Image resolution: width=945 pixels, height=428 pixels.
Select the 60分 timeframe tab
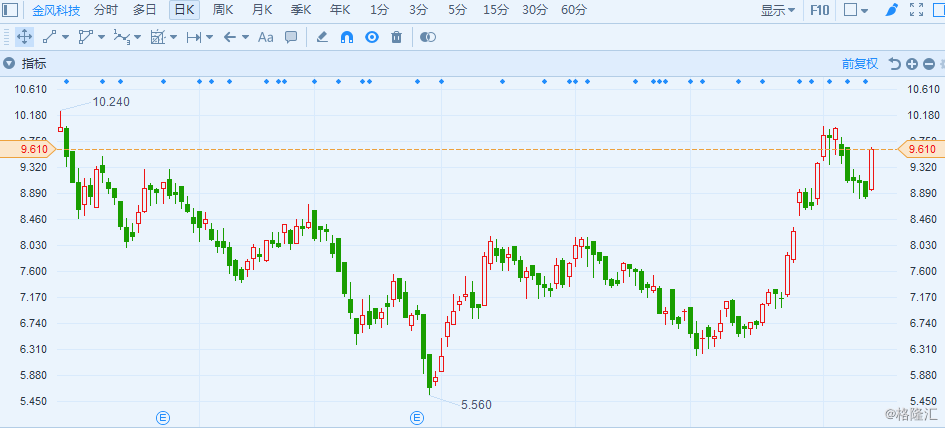[x=574, y=10]
